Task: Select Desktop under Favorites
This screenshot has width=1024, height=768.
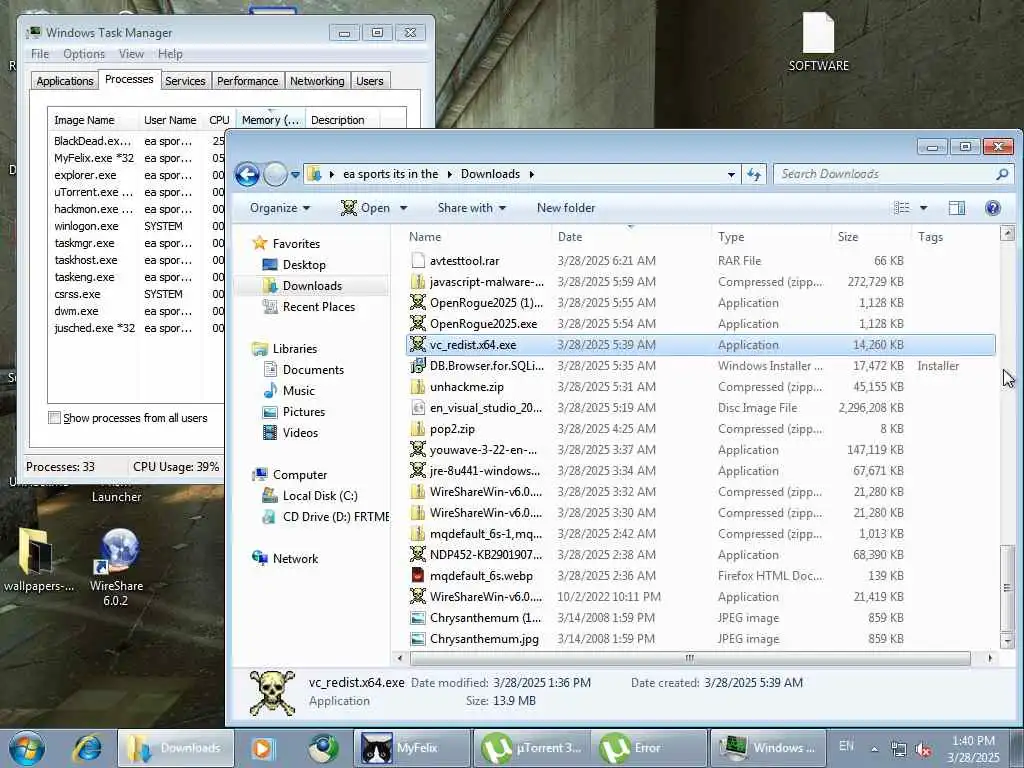Action: (304, 264)
